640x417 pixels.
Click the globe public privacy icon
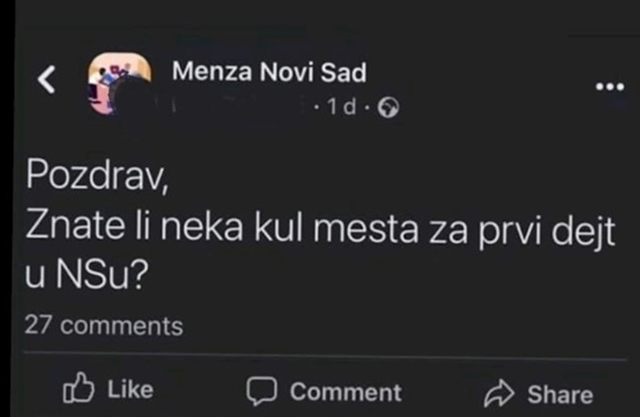tap(388, 108)
